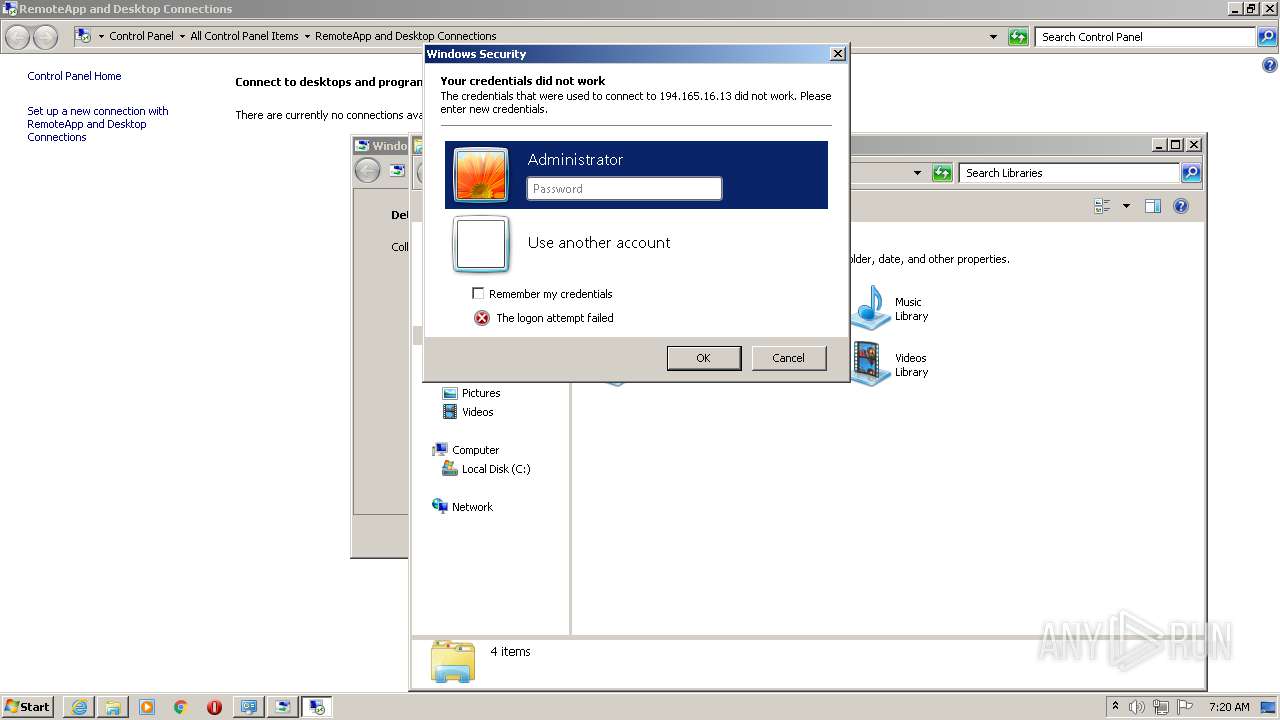
Task: Choose the Use another account tile
Action: 636,244
